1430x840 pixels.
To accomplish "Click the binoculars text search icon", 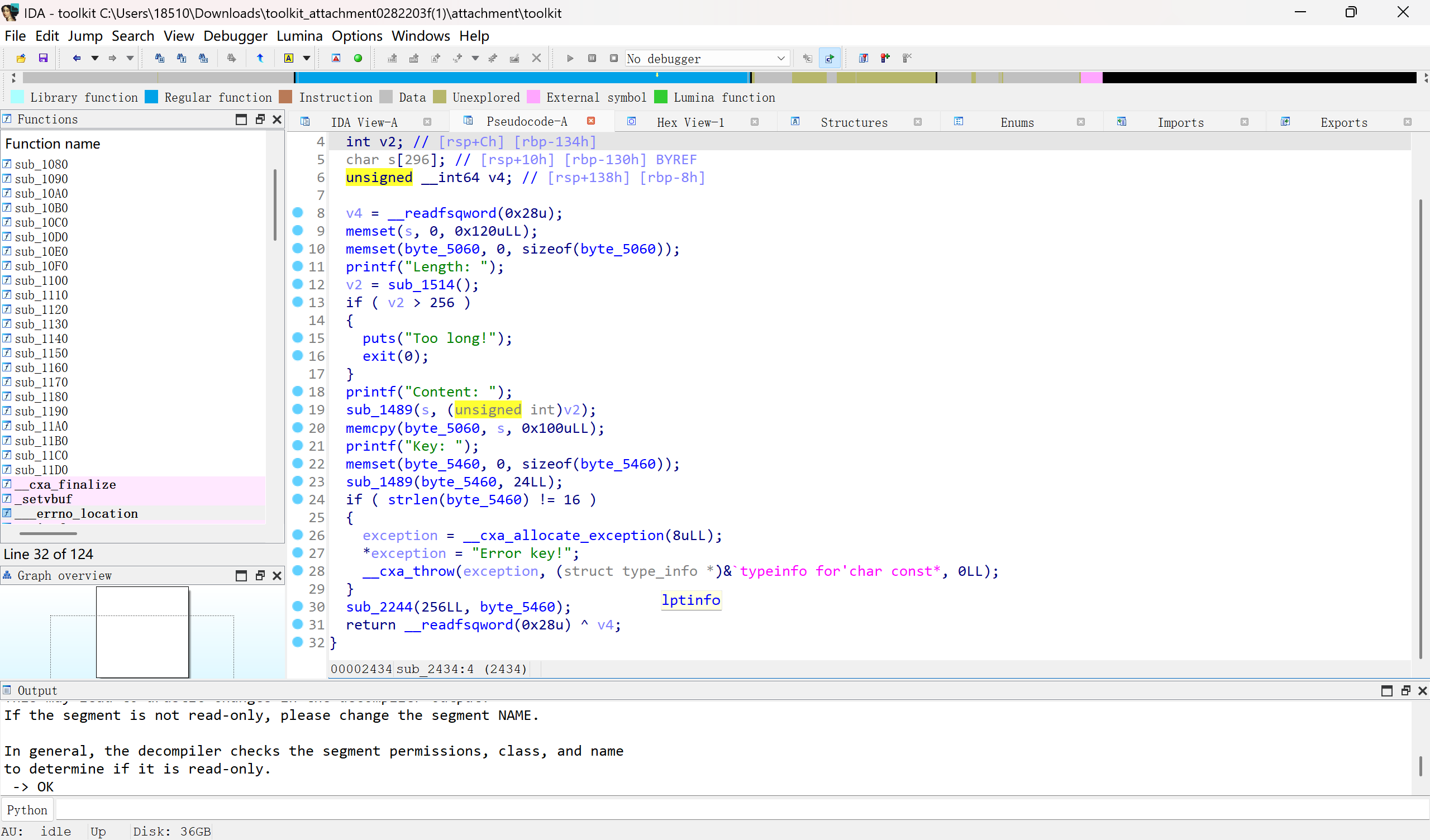I will point(182,58).
